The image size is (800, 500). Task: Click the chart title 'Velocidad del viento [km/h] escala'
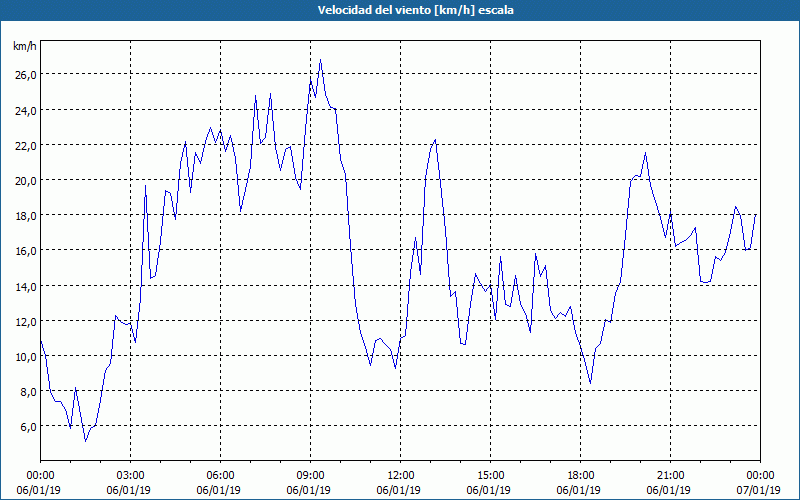tap(415, 10)
